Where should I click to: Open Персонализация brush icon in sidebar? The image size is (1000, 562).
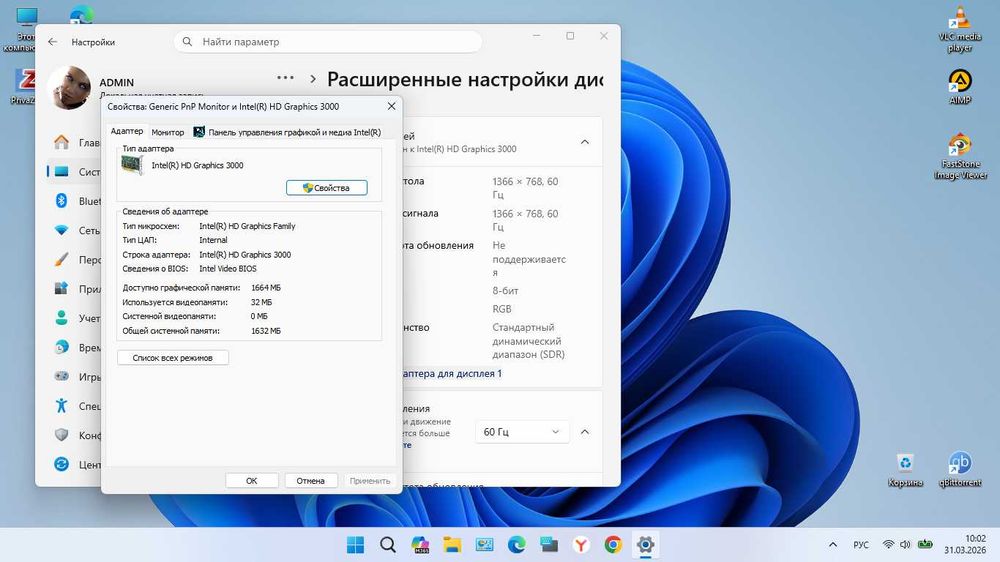click(61, 260)
